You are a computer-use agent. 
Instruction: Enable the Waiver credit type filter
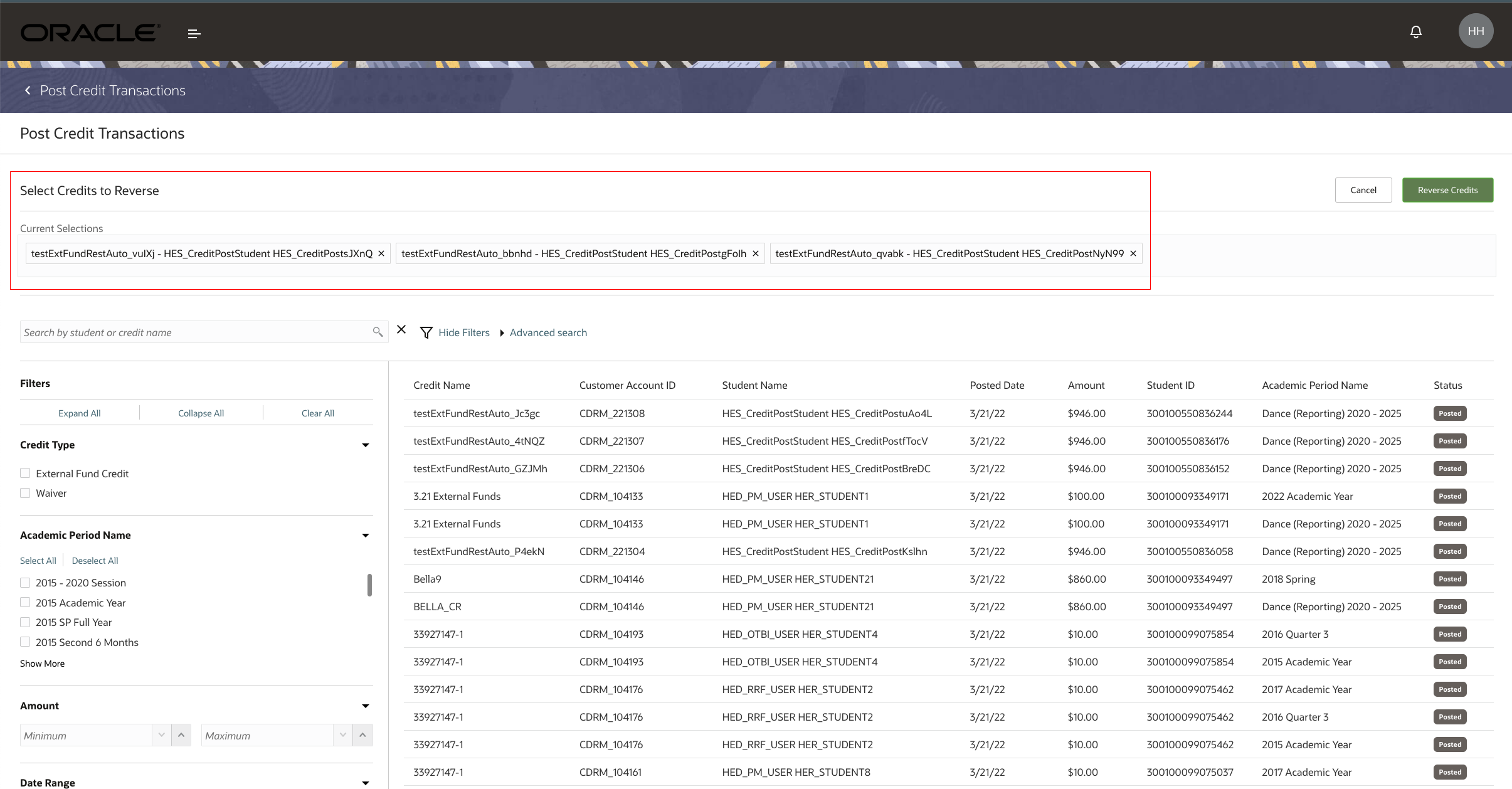coord(25,493)
